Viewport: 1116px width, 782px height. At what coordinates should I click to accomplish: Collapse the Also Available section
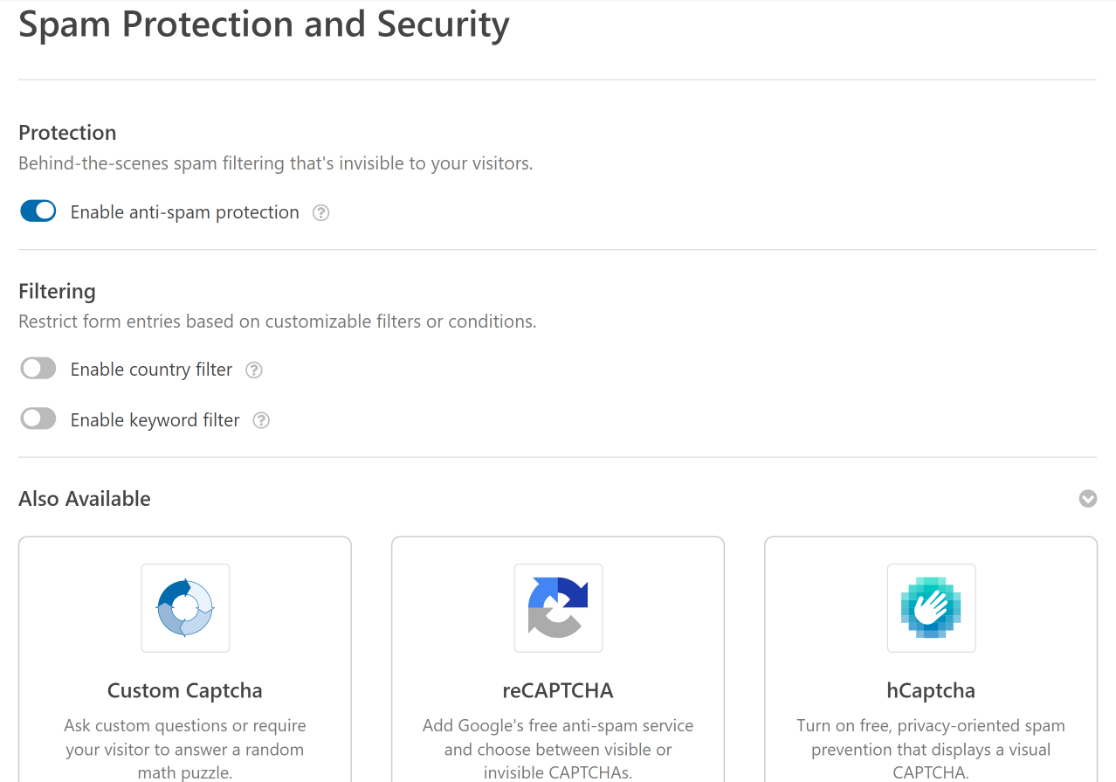[1088, 498]
